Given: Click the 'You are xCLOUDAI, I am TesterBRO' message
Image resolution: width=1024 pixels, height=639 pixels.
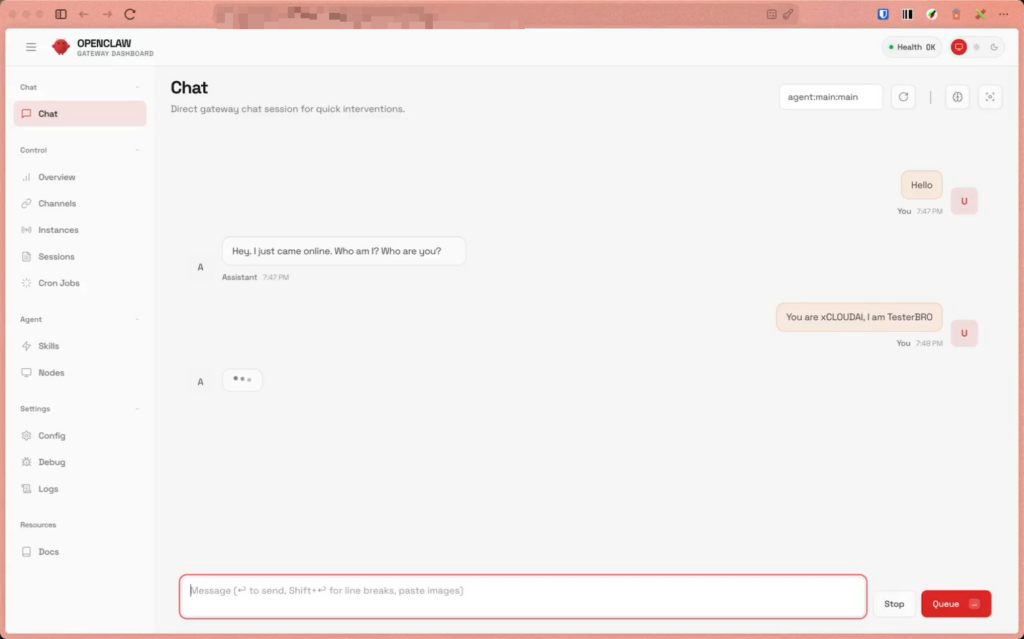Looking at the screenshot, I should (x=859, y=317).
